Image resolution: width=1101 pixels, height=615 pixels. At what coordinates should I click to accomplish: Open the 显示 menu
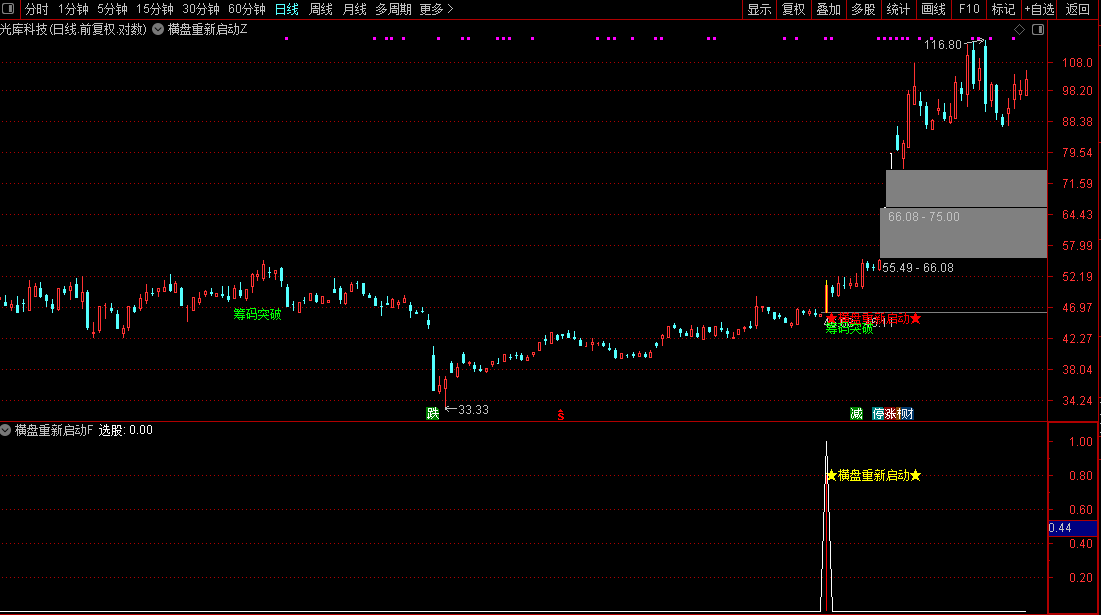click(759, 9)
